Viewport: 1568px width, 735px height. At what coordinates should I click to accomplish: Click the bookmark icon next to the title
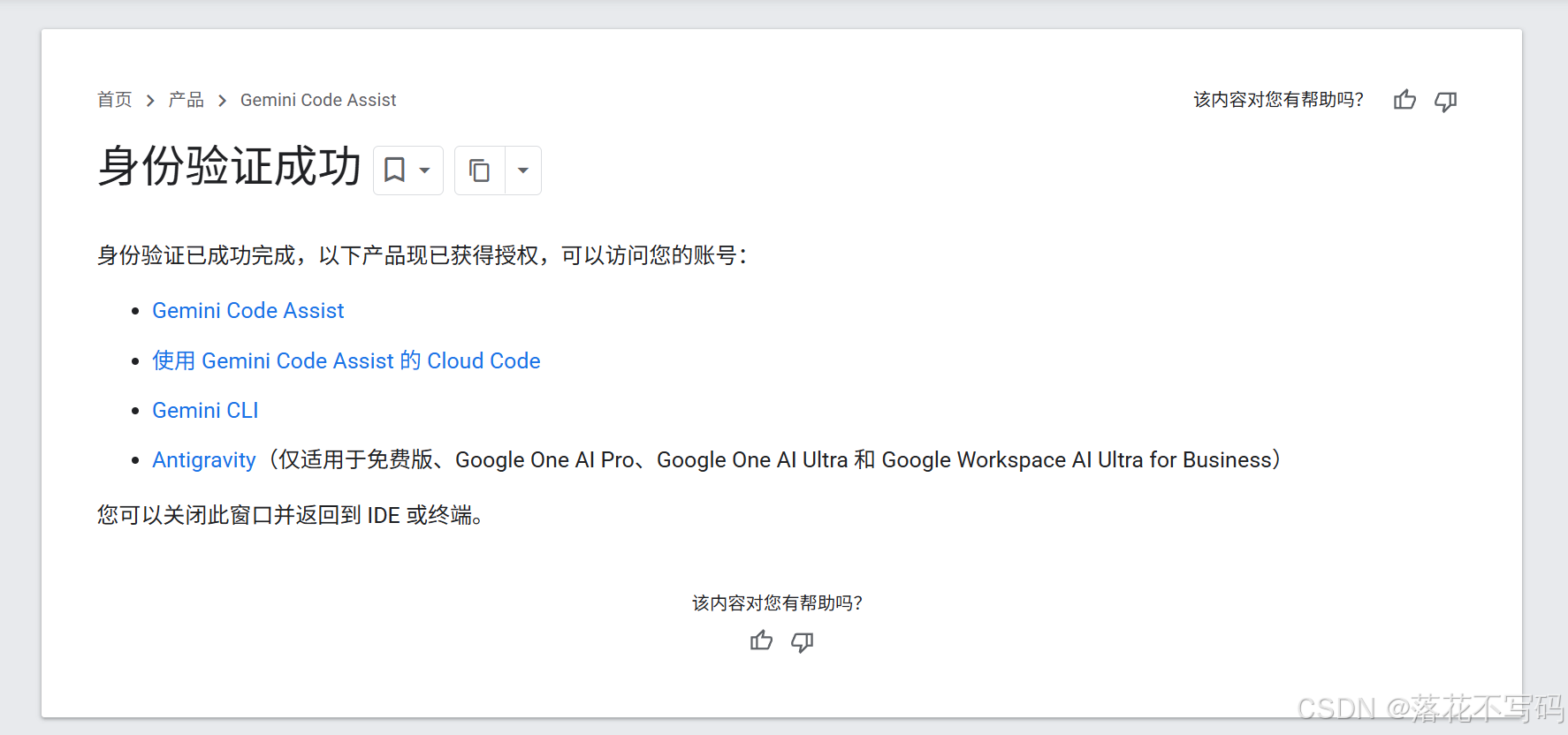[394, 170]
